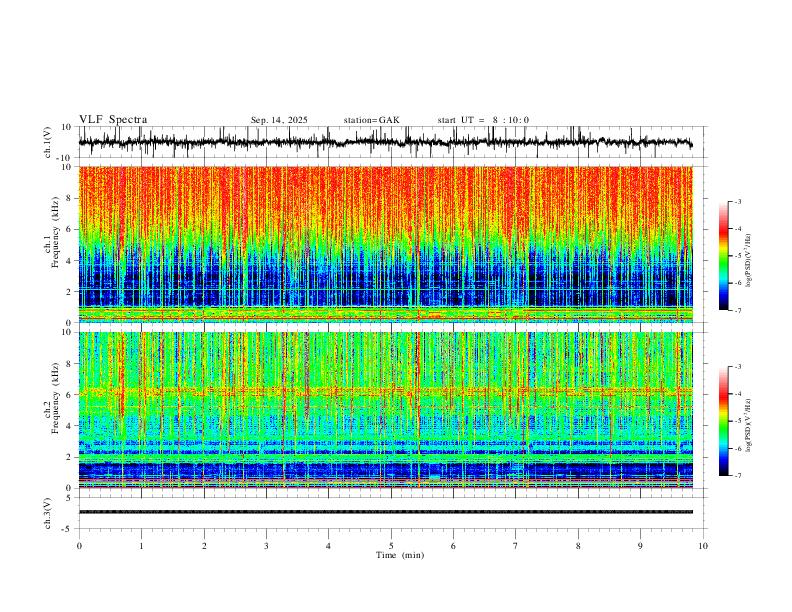Click the 'ch.3(V)' axis label
The height and width of the screenshot is (612, 792).
coord(48,514)
